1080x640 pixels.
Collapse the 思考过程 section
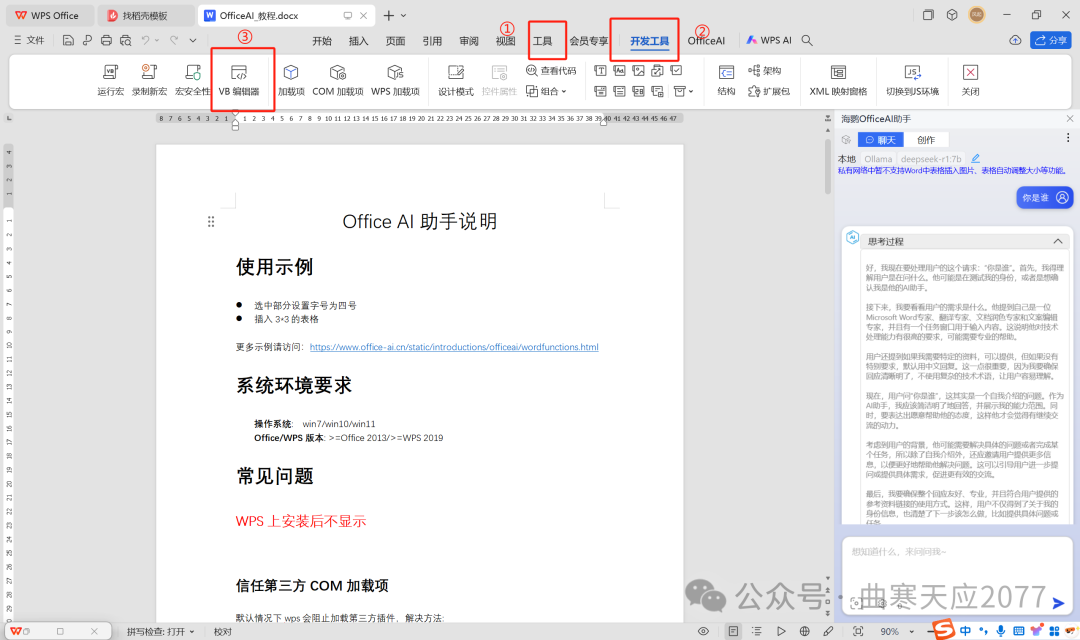coord(1057,241)
